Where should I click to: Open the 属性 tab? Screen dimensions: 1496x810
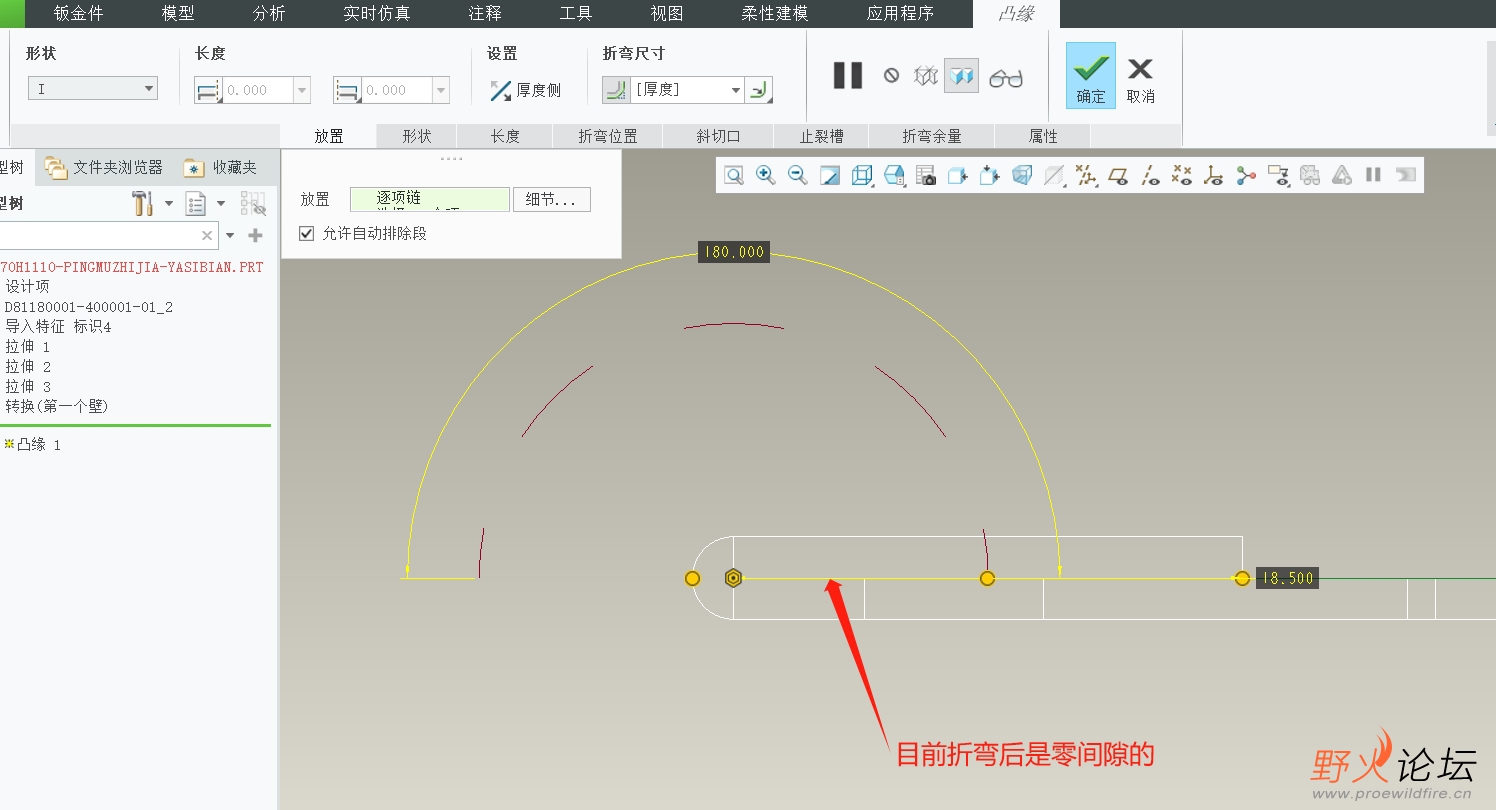1043,136
